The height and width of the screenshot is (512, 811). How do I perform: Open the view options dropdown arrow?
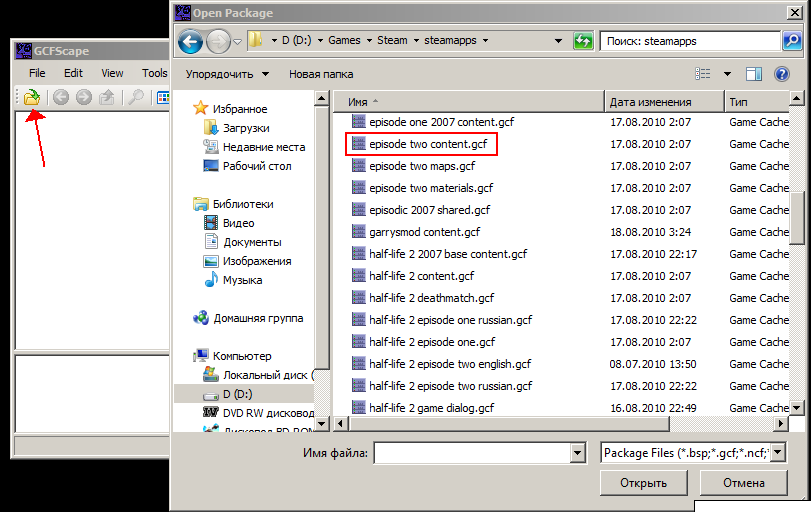click(x=727, y=74)
